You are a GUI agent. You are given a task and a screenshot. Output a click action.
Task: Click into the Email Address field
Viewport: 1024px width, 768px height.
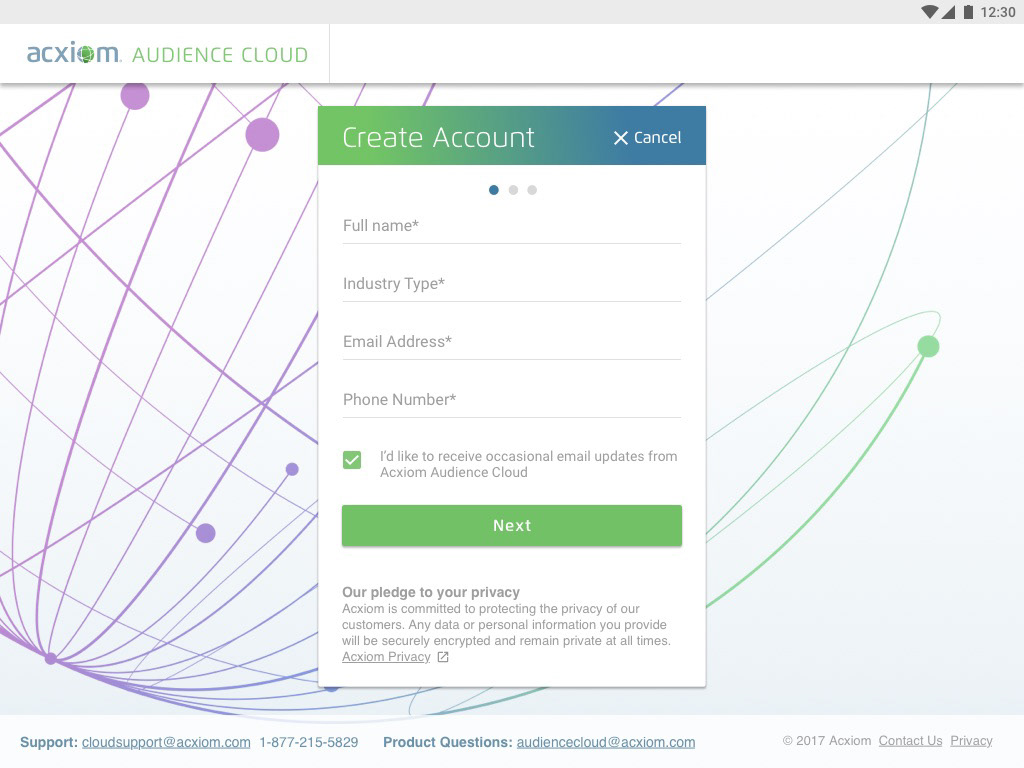(x=511, y=342)
